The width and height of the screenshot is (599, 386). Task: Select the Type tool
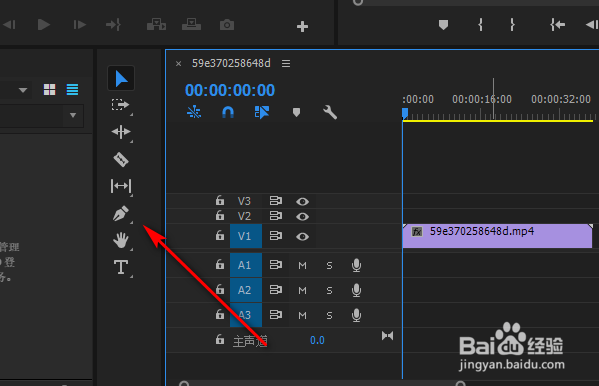(x=121, y=267)
